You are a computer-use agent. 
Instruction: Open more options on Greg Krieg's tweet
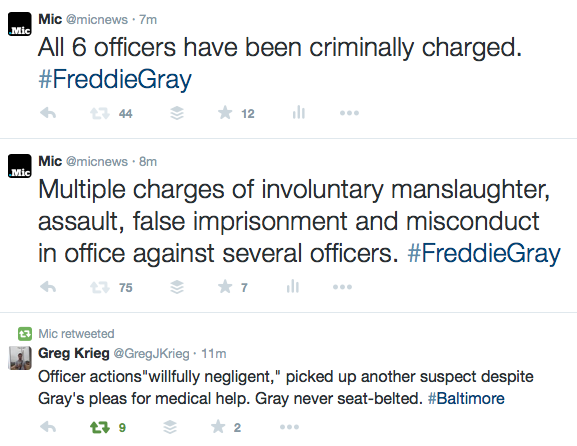[289, 427]
